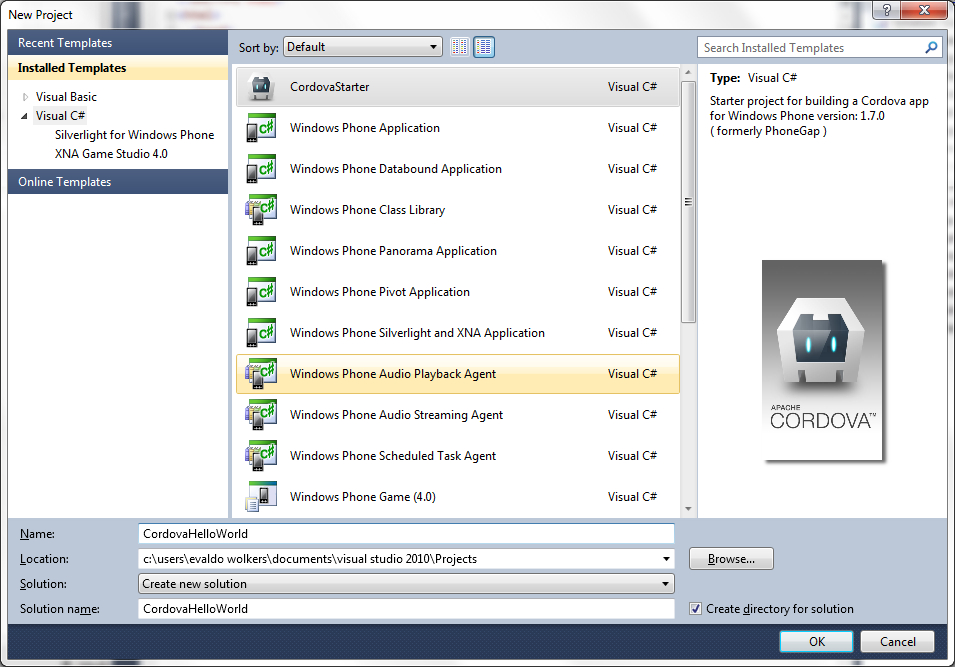Viewport: 955px width, 667px height.
Task: Click the Windows Phone Application template icon
Action: [x=260, y=127]
